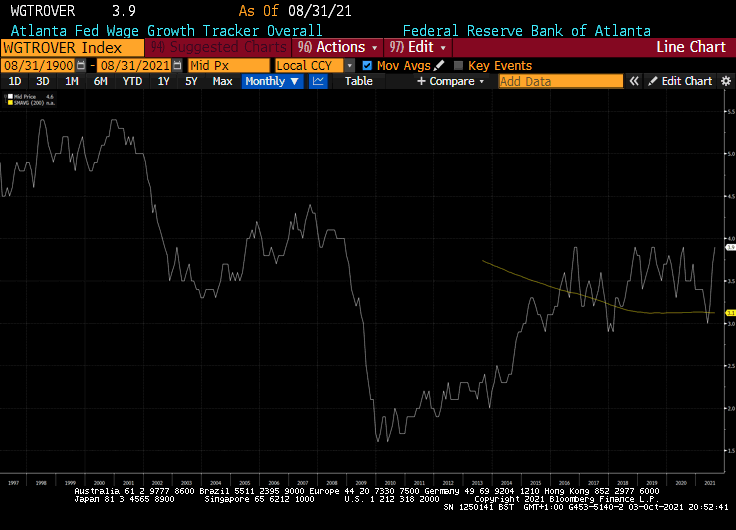The height and width of the screenshot is (530, 736).
Task: Click the yellow SMAVG (200) legend swatch
Action: pos(10,102)
